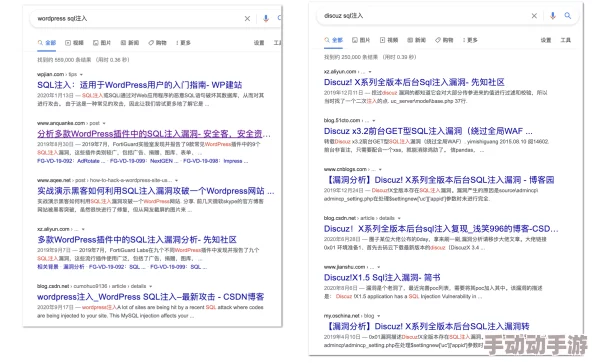Click sitelink 'FG-VD-19-098: Impress ...' under anquanke result
Image resolution: width=594 pixels, height=363 pixels.
point(216,161)
